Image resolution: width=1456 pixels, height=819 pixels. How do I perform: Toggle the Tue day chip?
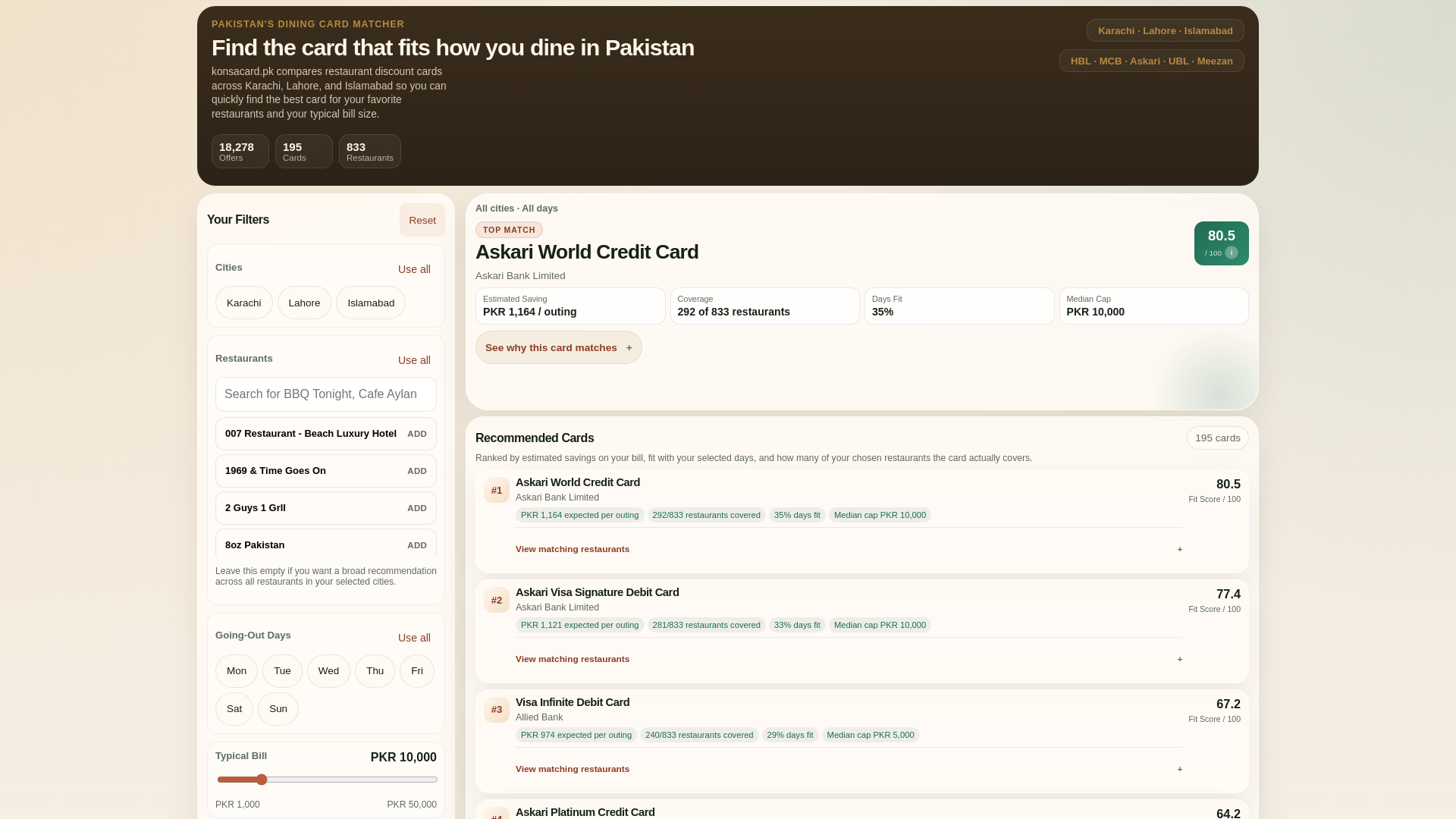[282, 671]
